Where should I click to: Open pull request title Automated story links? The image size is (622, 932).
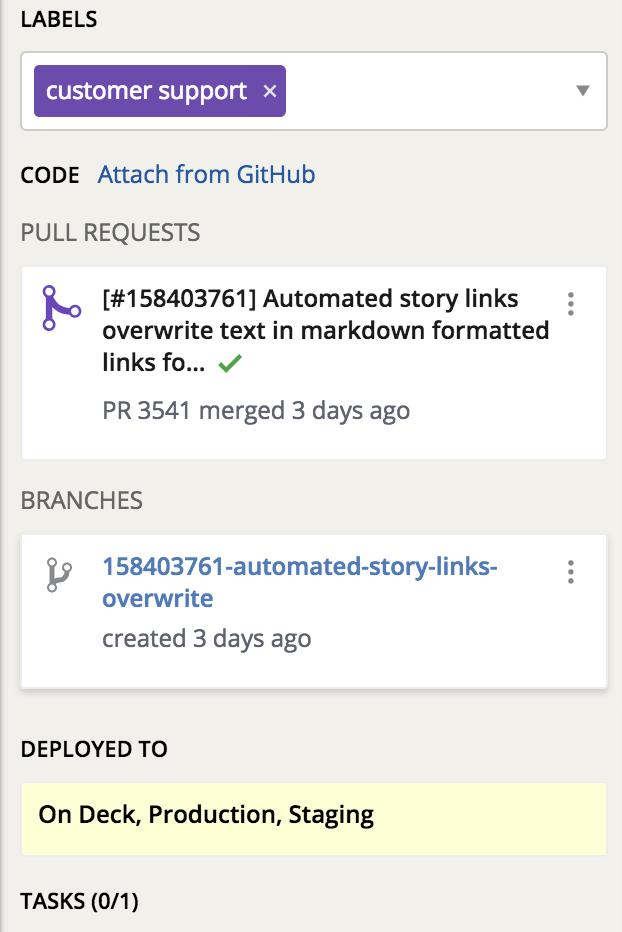point(325,330)
